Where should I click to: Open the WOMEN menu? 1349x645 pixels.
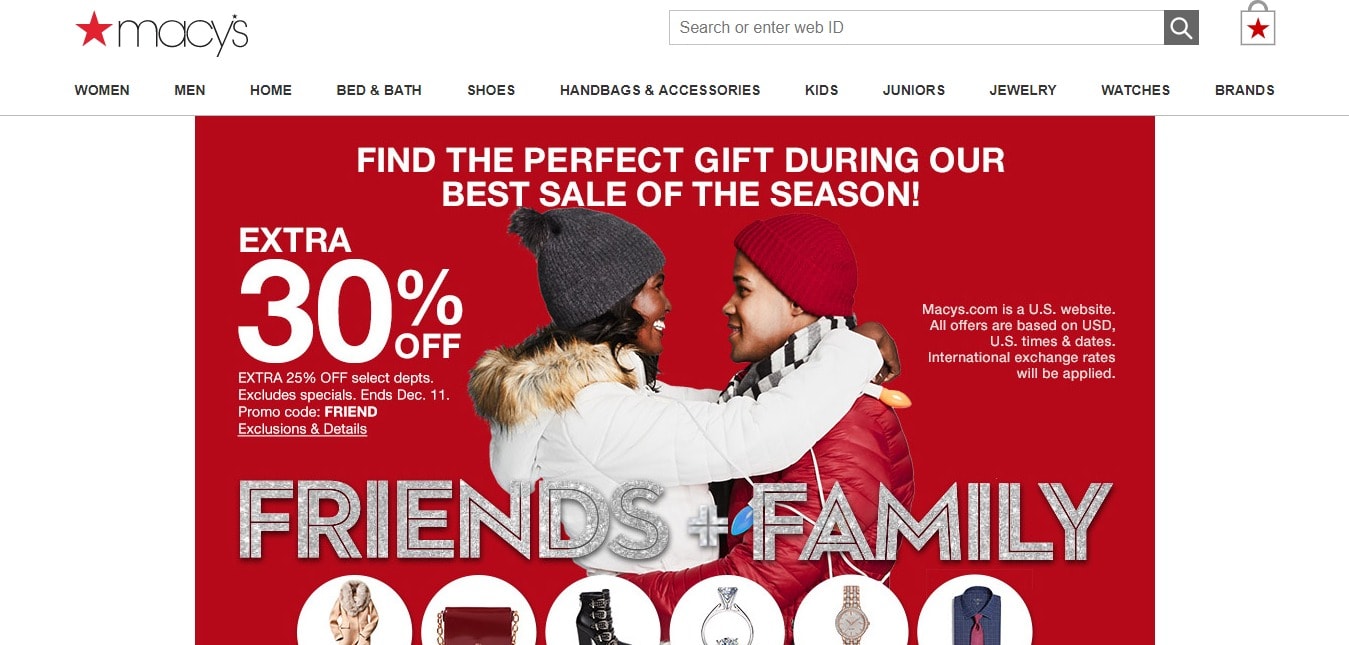102,90
